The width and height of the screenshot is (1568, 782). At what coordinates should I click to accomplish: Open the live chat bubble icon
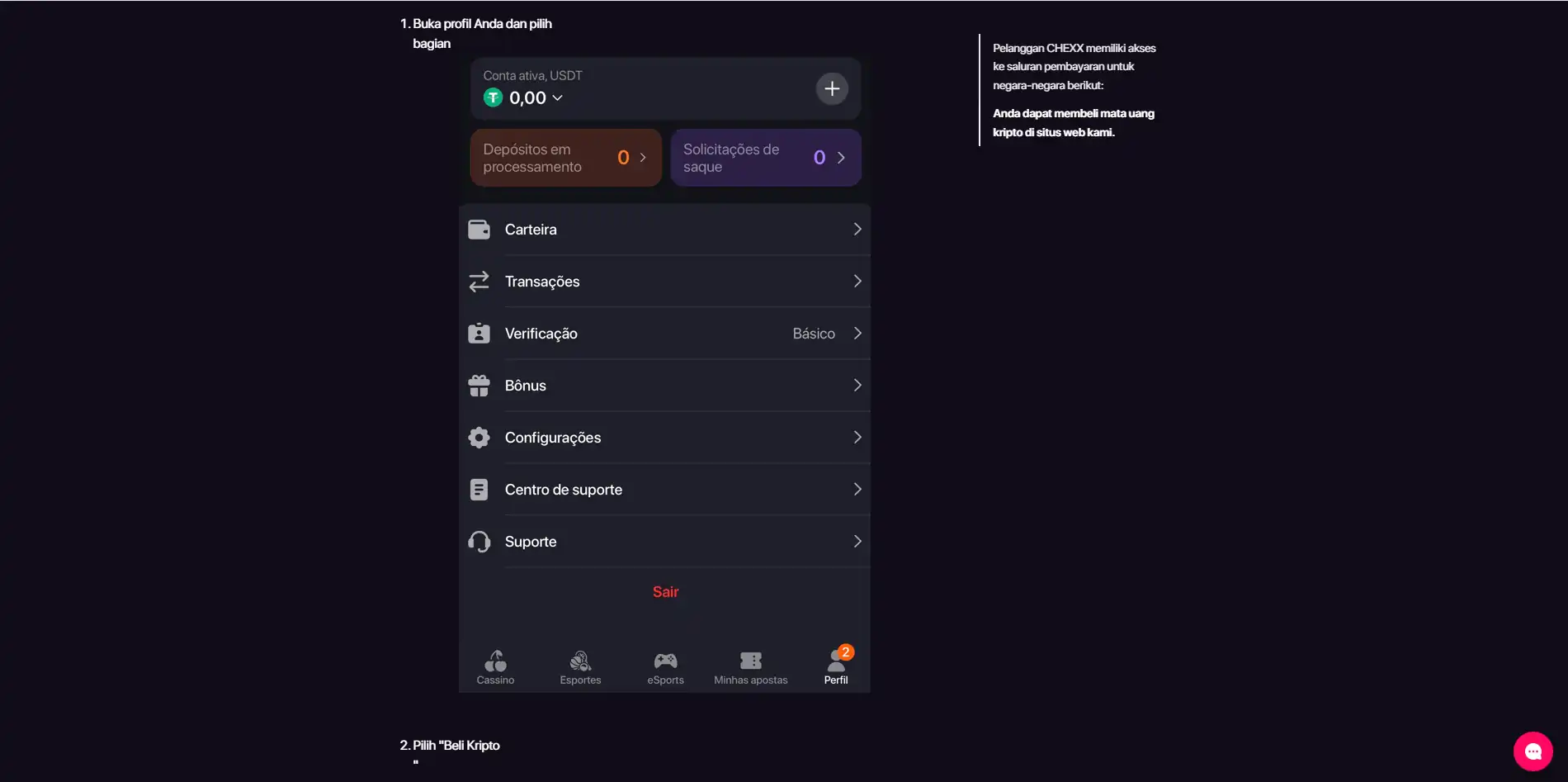tap(1533, 751)
